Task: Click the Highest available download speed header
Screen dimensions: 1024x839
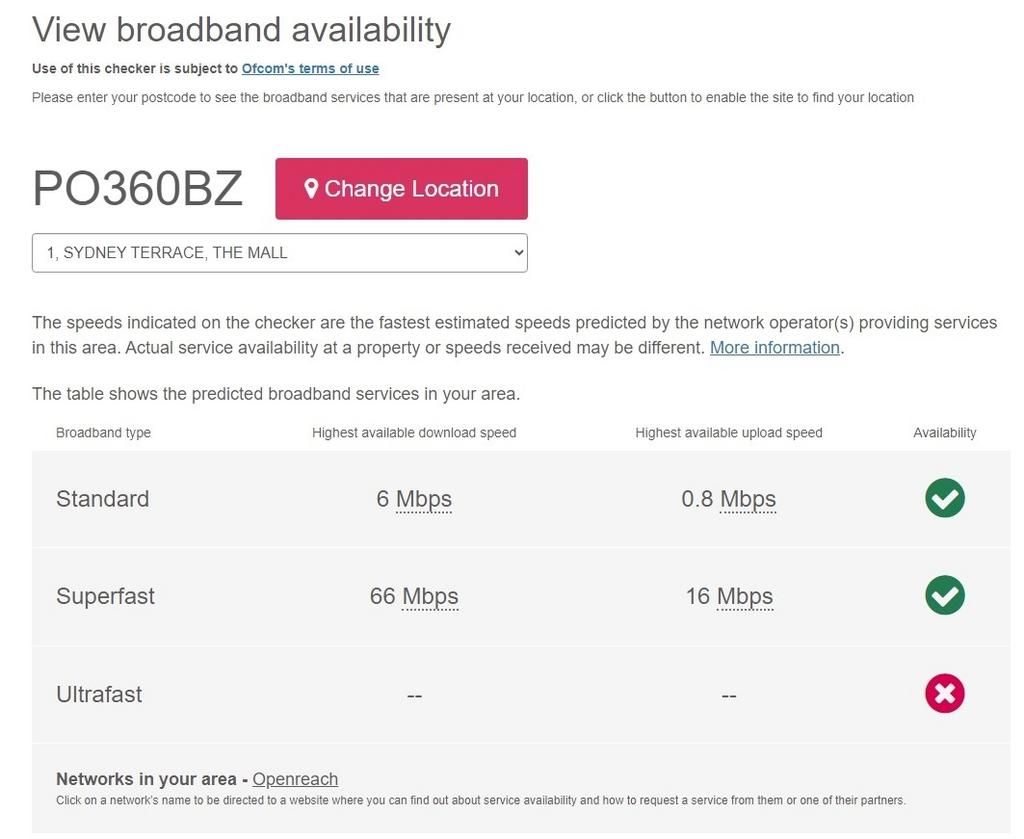Action: pyautogui.click(x=414, y=433)
